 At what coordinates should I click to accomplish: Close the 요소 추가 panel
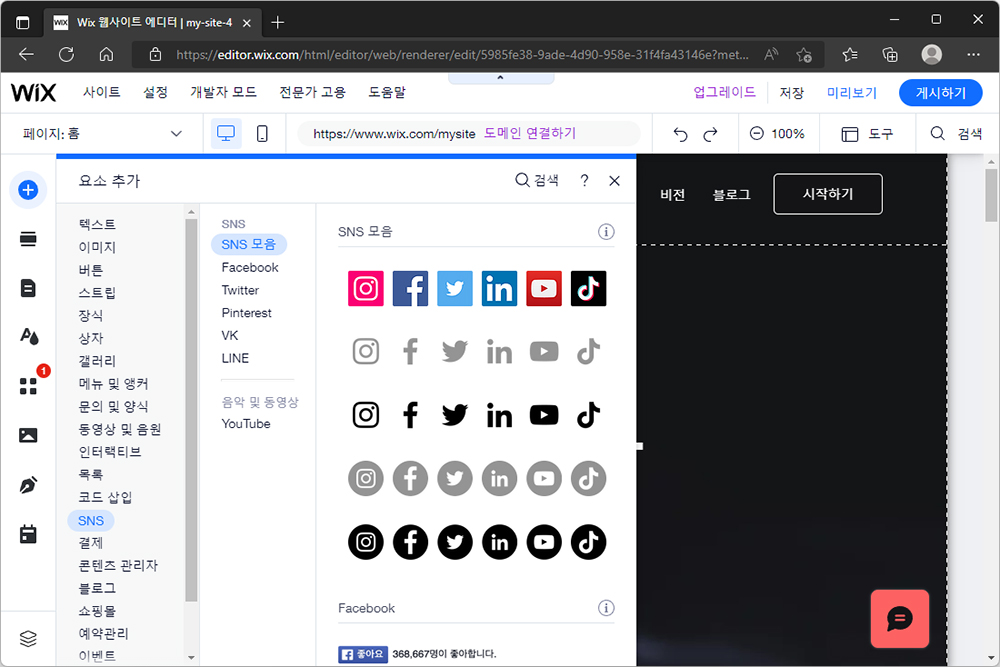[x=614, y=181]
